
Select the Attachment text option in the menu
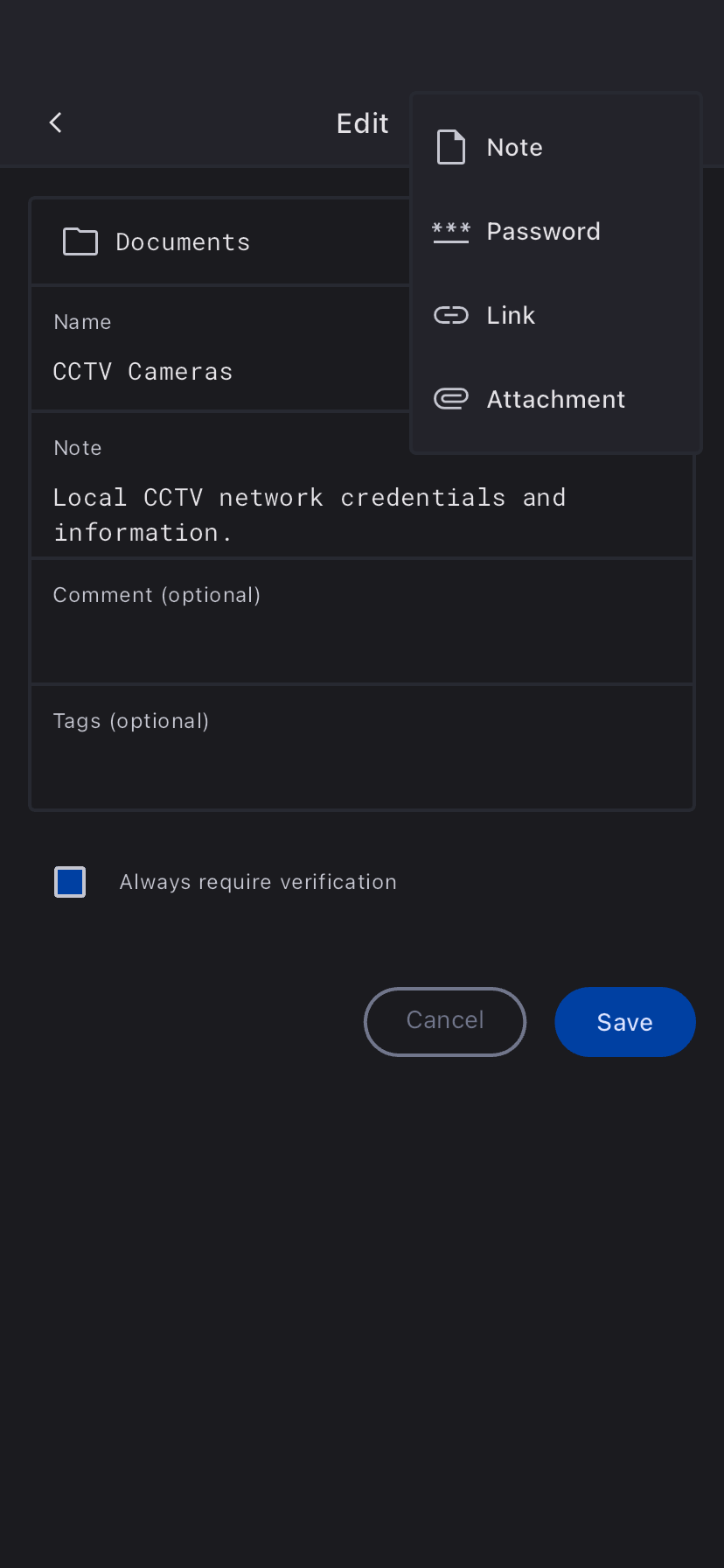555,399
